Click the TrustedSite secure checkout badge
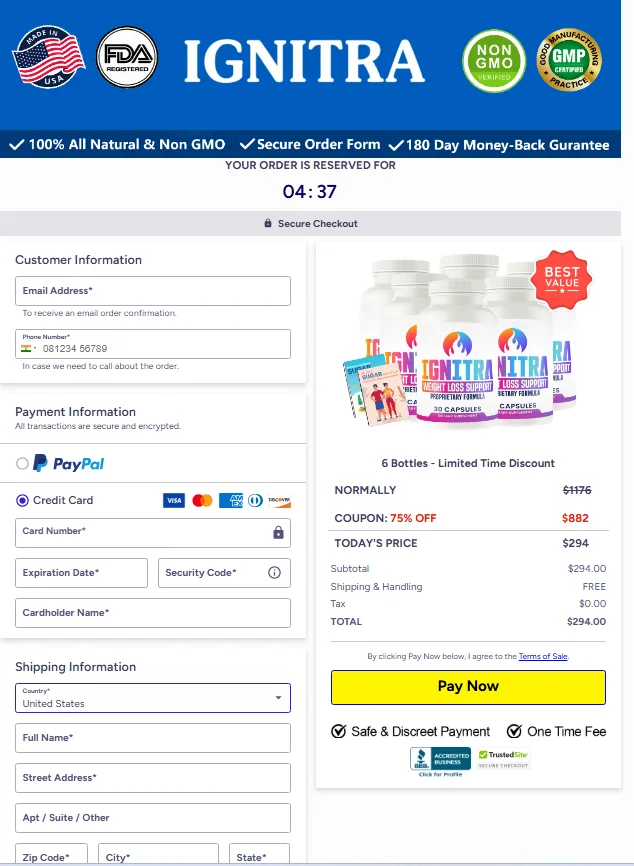This screenshot has width=634, height=866. [503, 759]
